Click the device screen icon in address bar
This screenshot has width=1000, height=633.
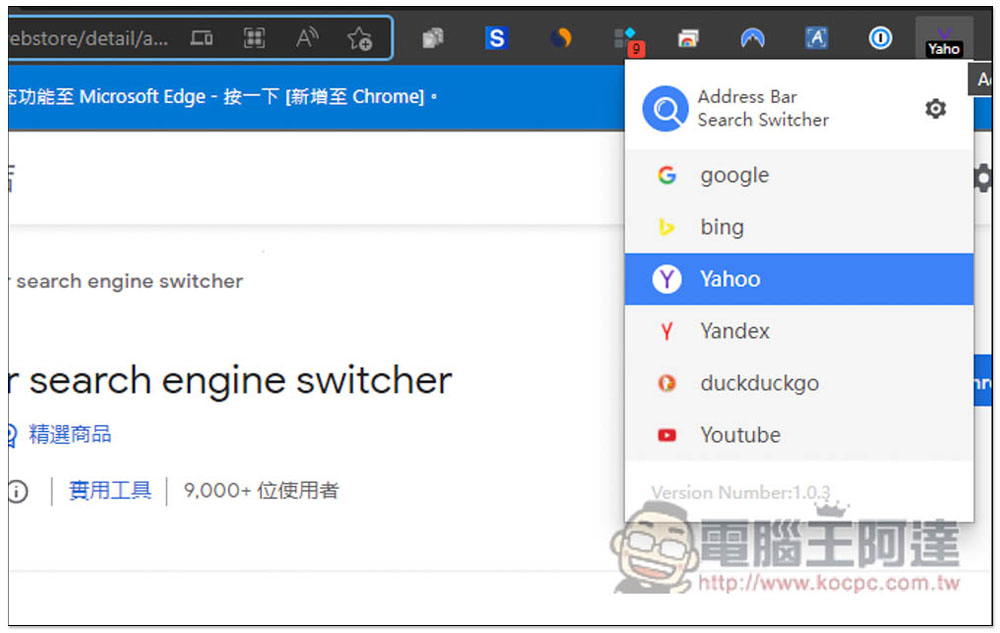pyautogui.click(x=202, y=38)
